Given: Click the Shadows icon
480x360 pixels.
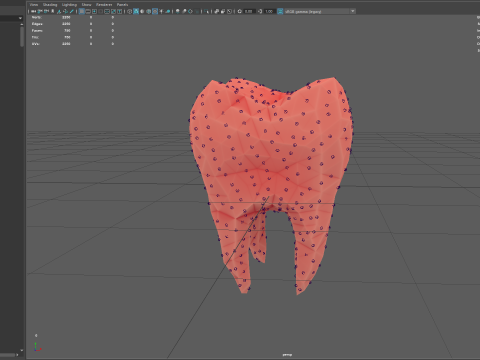Looking at the screenshot, I should tap(168, 11).
